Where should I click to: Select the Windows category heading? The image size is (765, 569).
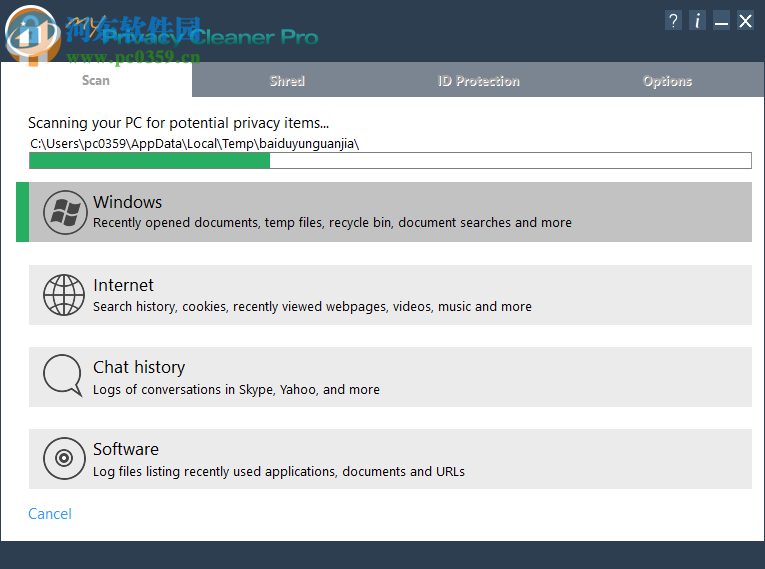127,202
